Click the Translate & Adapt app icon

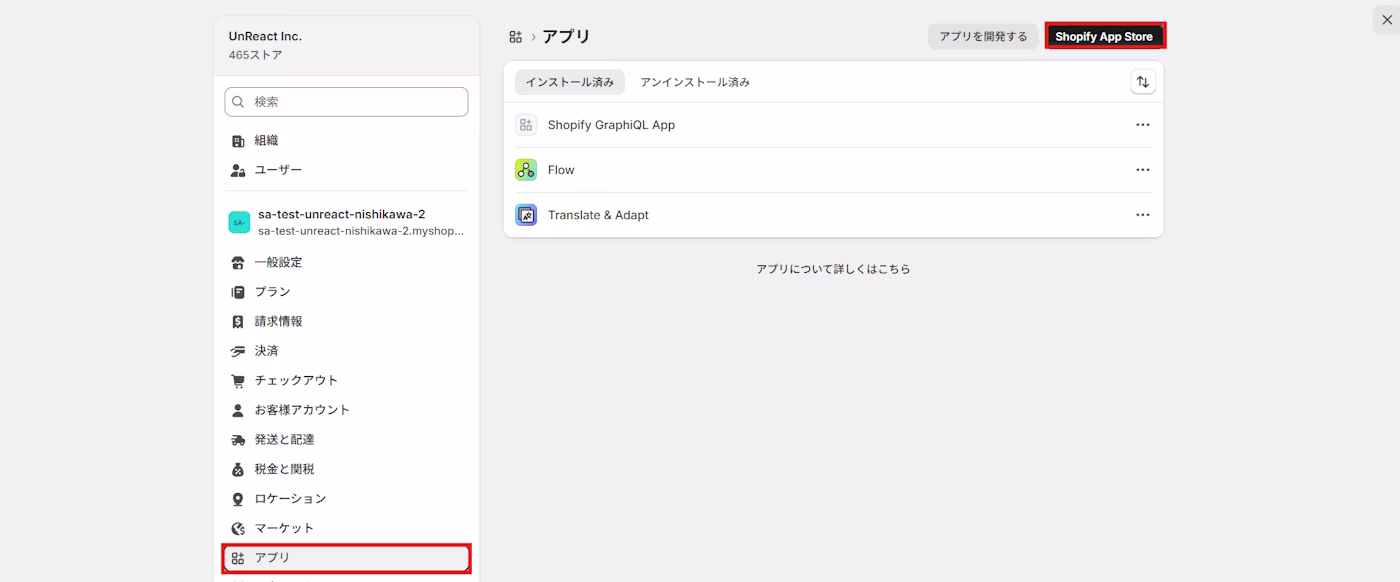[526, 215]
